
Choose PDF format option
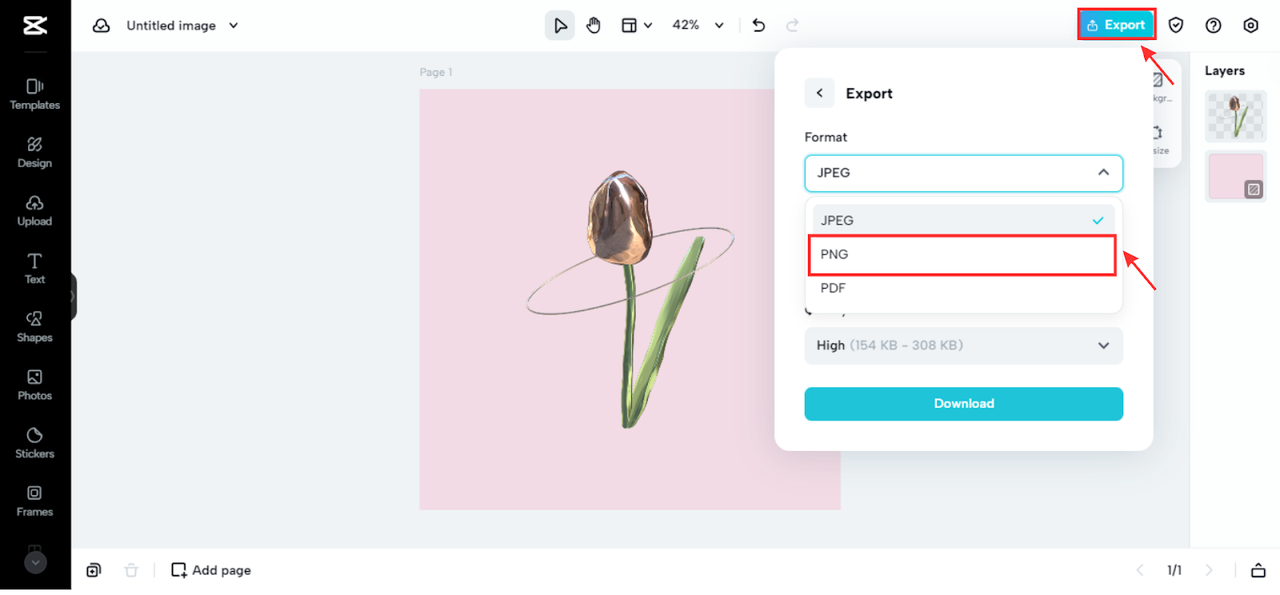click(963, 288)
